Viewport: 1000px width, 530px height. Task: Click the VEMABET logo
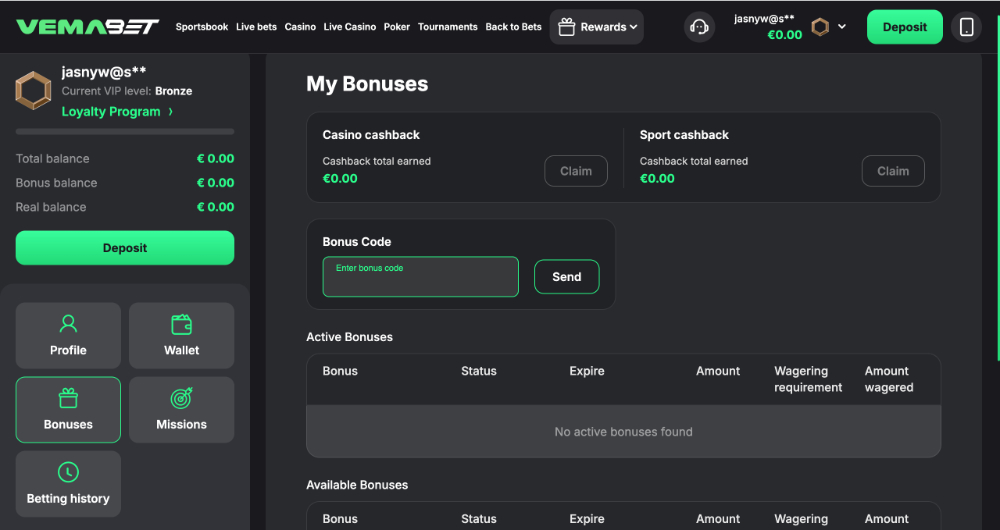pos(88,27)
